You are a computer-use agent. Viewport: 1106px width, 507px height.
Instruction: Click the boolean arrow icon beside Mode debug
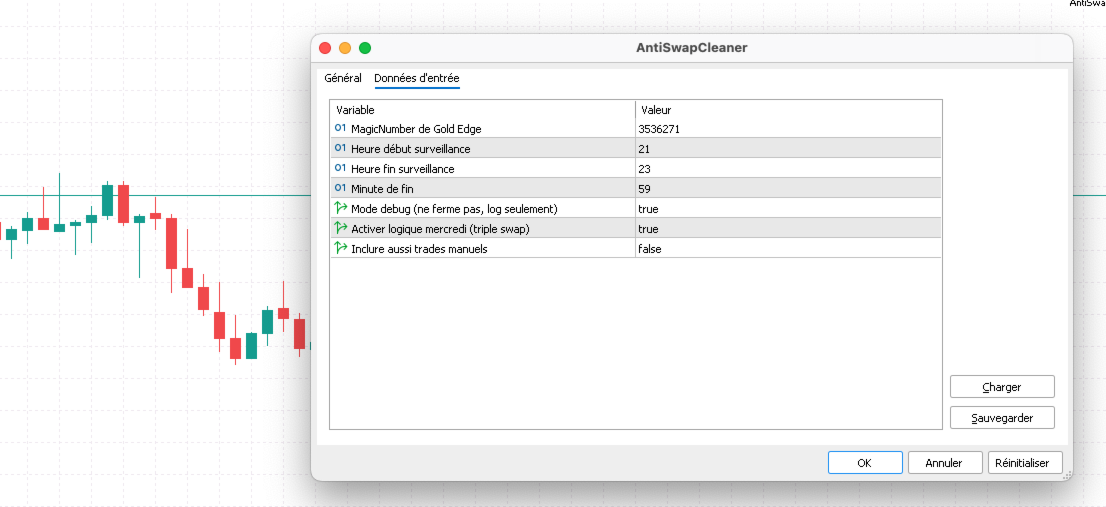341,208
